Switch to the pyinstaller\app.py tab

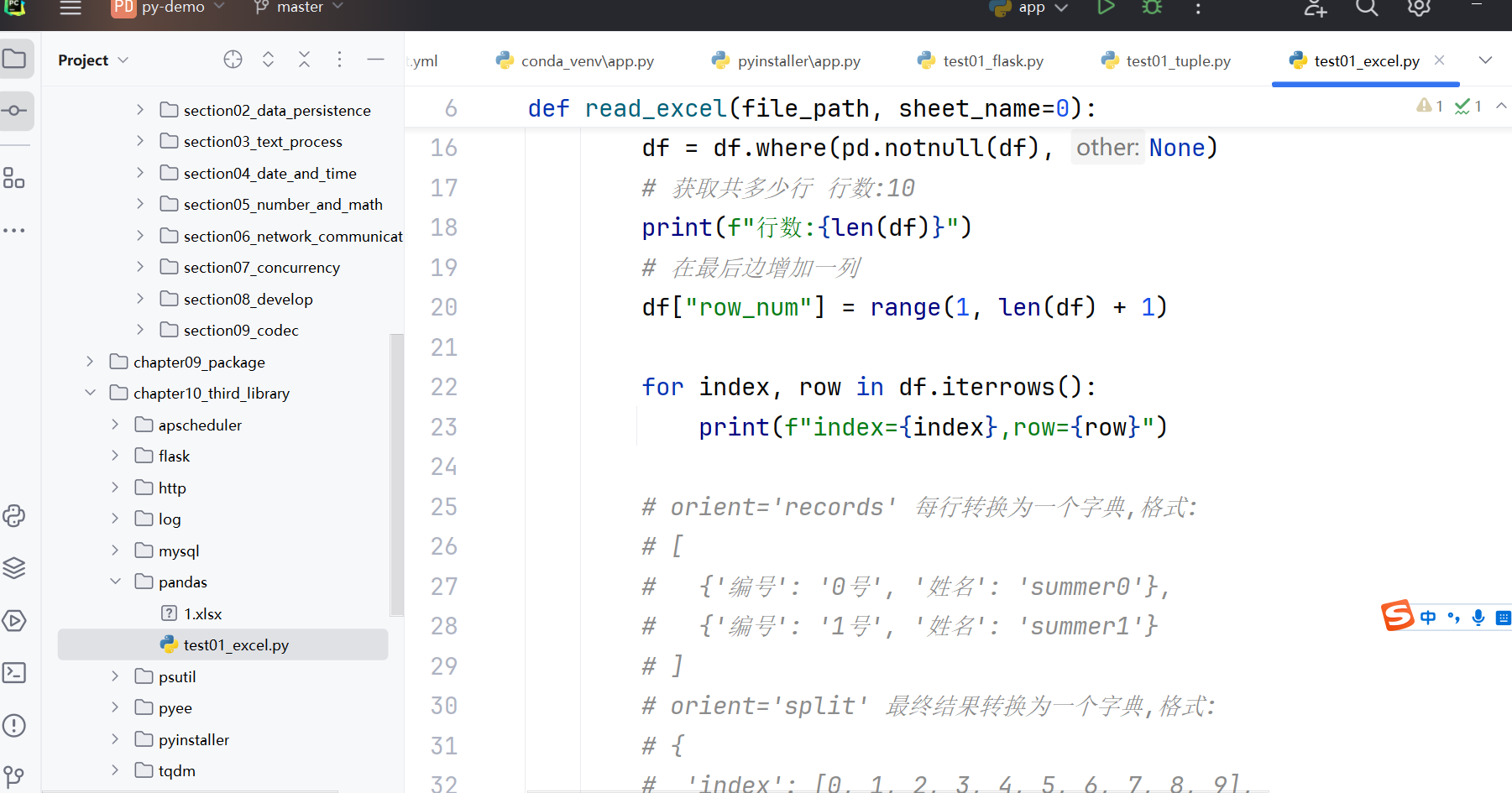point(786,60)
